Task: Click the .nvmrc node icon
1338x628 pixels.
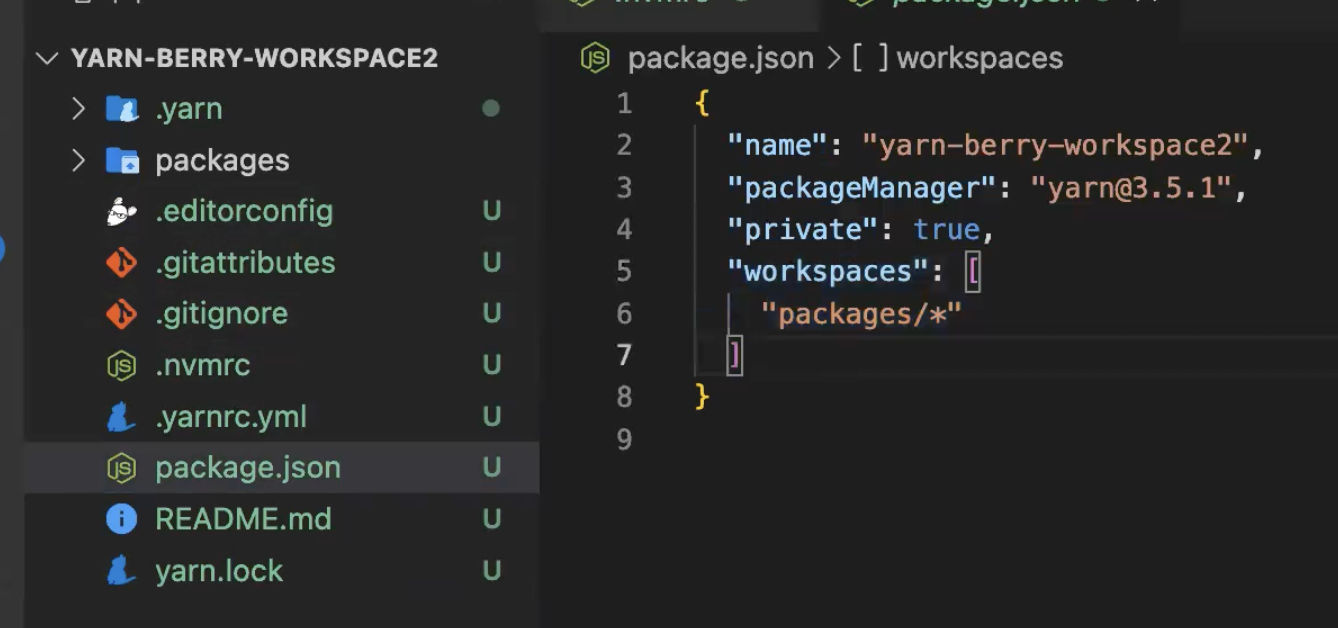Action: [x=122, y=366]
